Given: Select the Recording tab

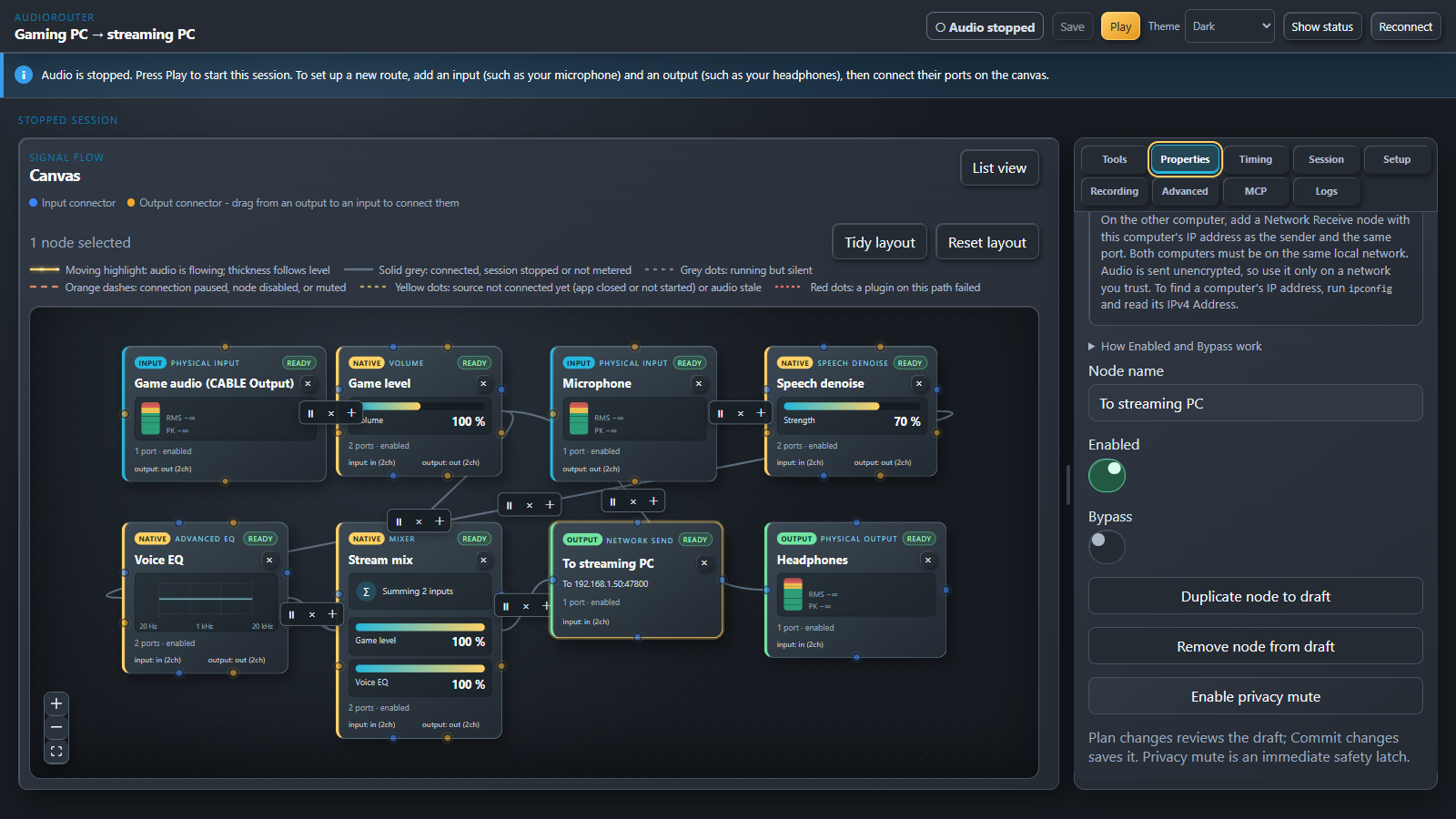Looking at the screenshot, I should 1114,191.
